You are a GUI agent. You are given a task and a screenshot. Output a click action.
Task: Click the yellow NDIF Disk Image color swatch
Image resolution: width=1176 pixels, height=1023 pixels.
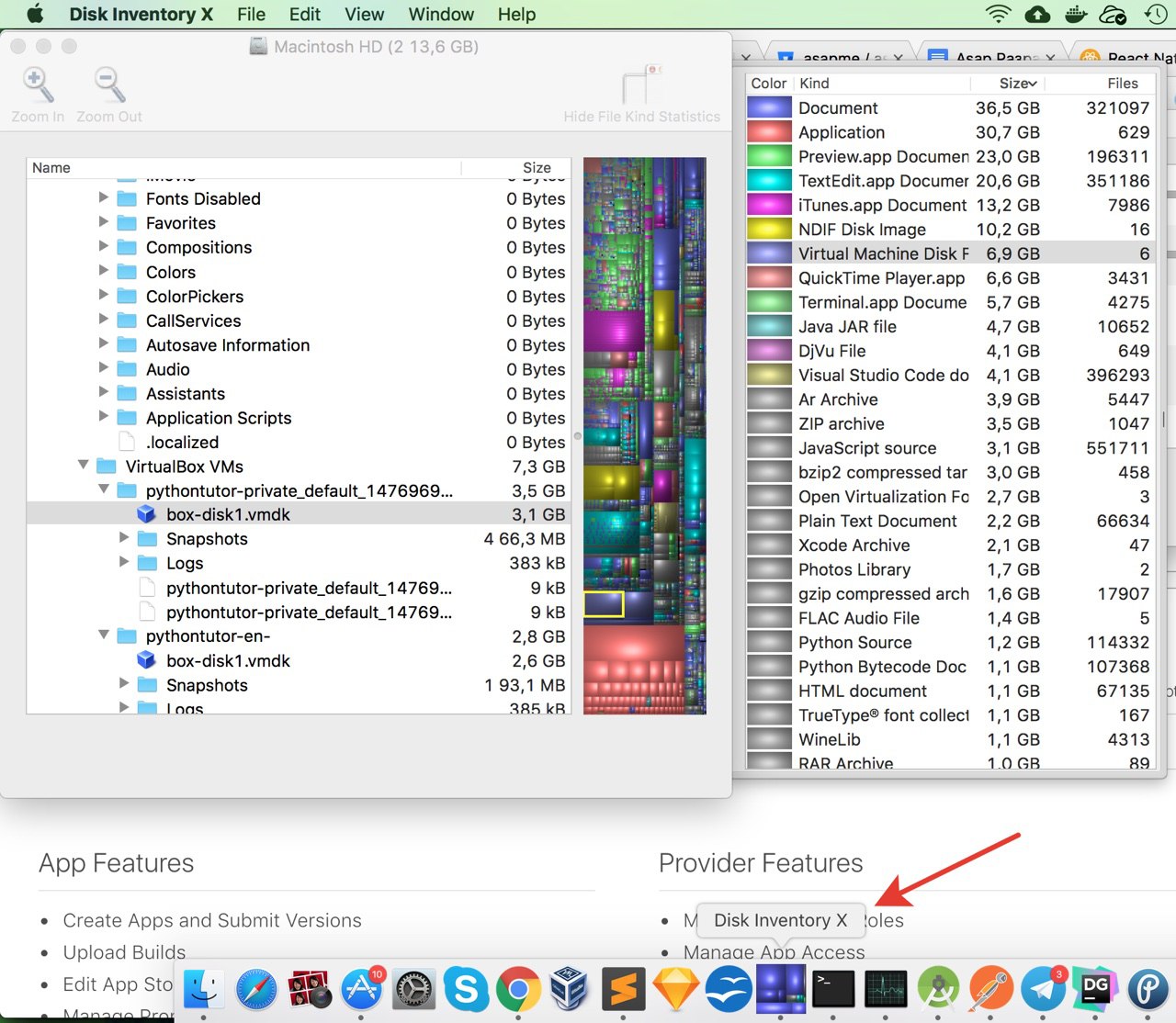[x=769, y=229]
